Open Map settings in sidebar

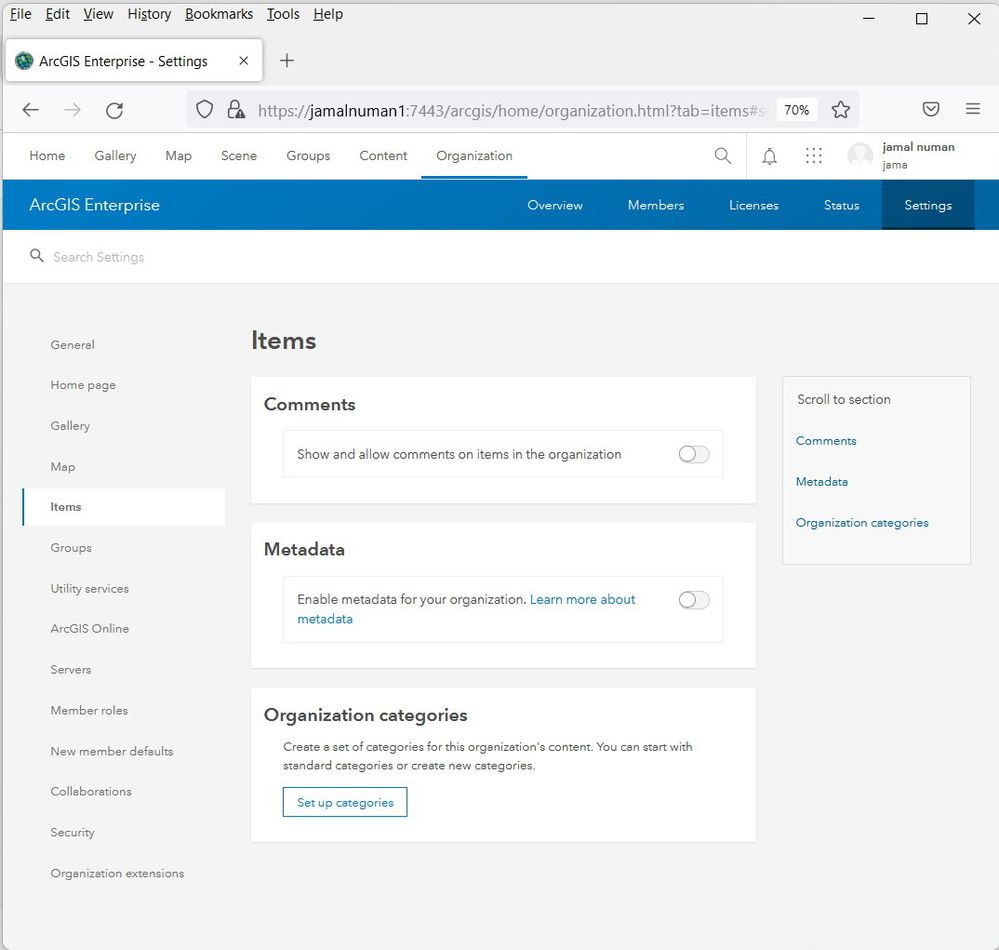(62, 466)
